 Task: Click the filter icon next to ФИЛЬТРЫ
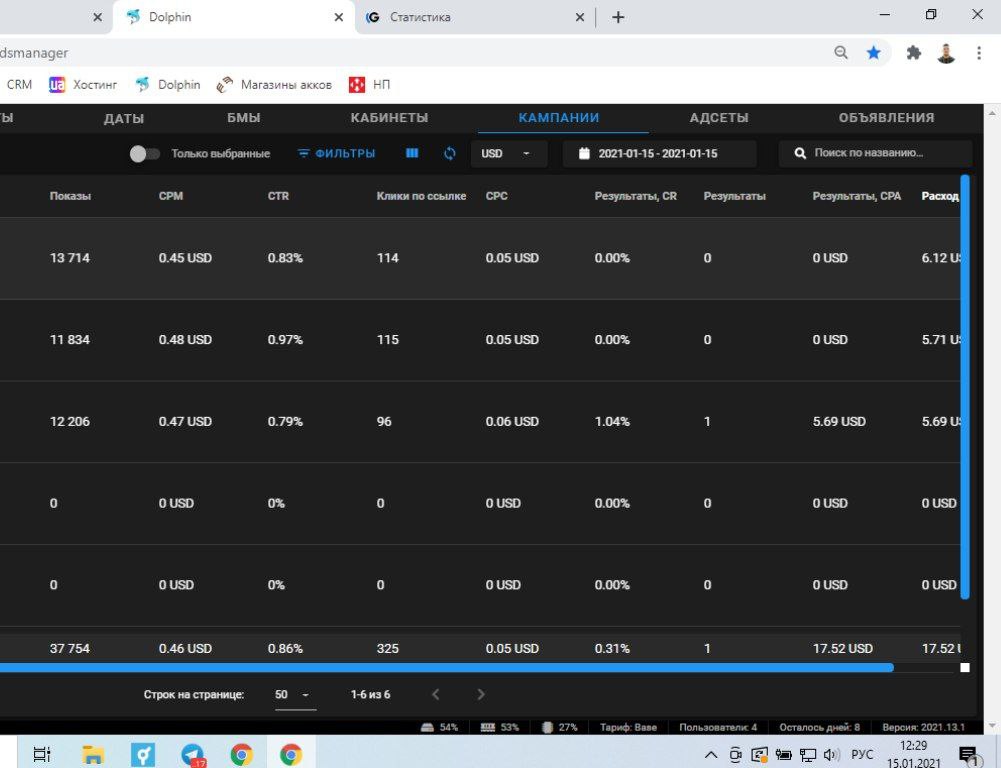point(303,153)
